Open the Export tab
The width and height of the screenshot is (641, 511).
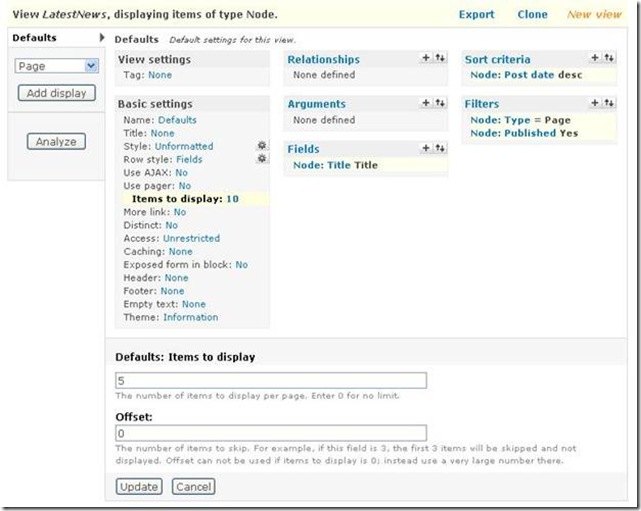tap(477, 15)
